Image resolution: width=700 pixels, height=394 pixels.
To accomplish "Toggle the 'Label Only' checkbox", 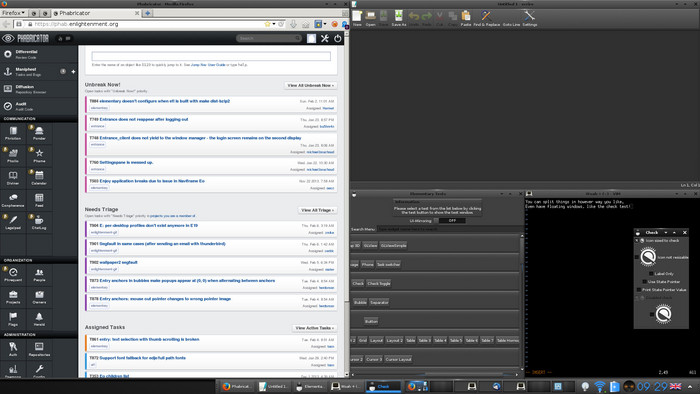I will pyautogui.click(x=651, y=274).
